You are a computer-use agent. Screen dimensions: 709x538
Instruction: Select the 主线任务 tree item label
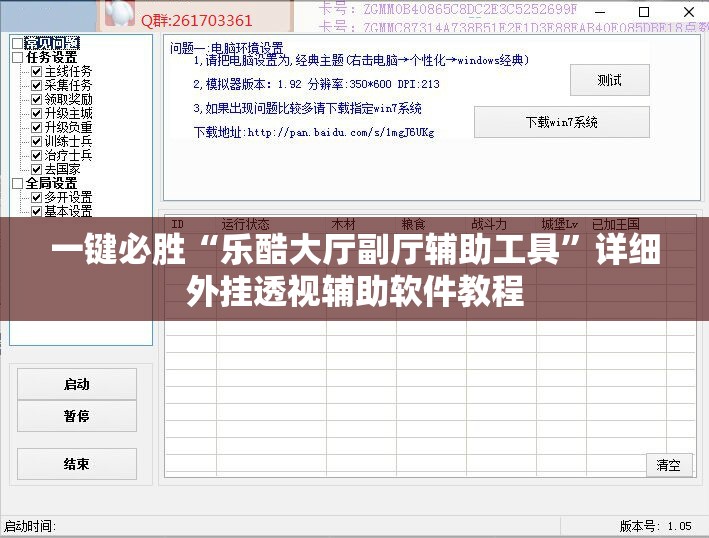(x=68, y=71)
